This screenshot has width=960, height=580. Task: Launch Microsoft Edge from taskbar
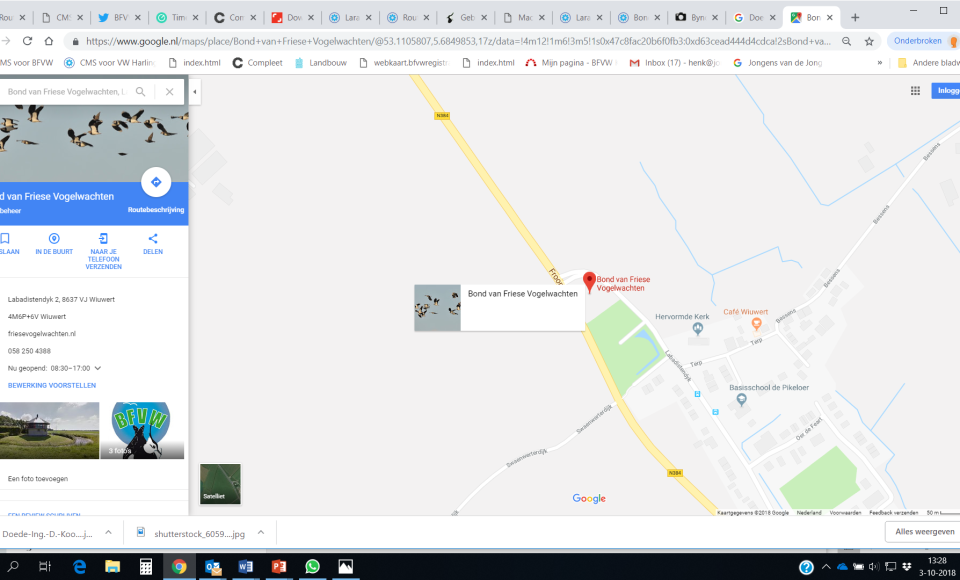coord(80,567)
